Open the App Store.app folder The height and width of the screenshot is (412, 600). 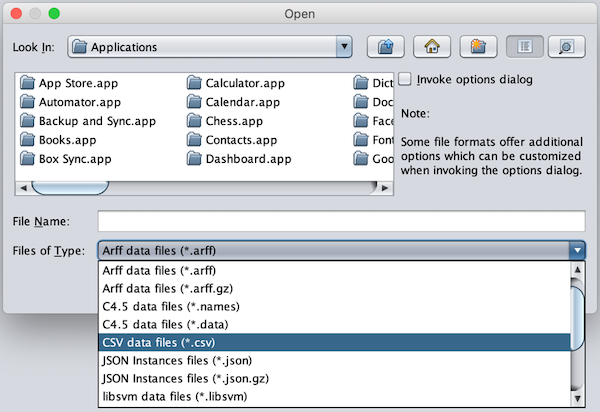pos(69,83)
